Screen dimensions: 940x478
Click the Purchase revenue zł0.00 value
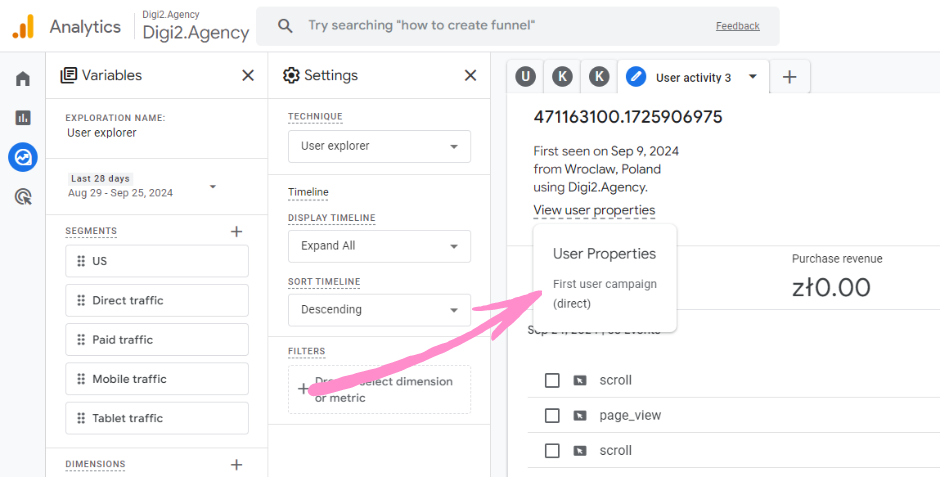[x=831, y=288]
